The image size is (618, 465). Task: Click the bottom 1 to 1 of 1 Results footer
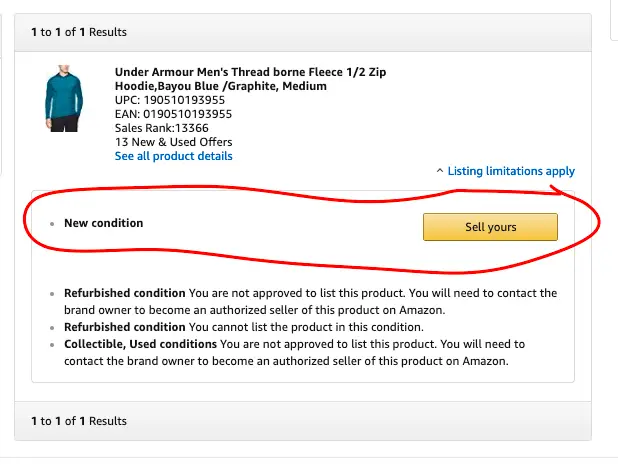tap(79, 421)
